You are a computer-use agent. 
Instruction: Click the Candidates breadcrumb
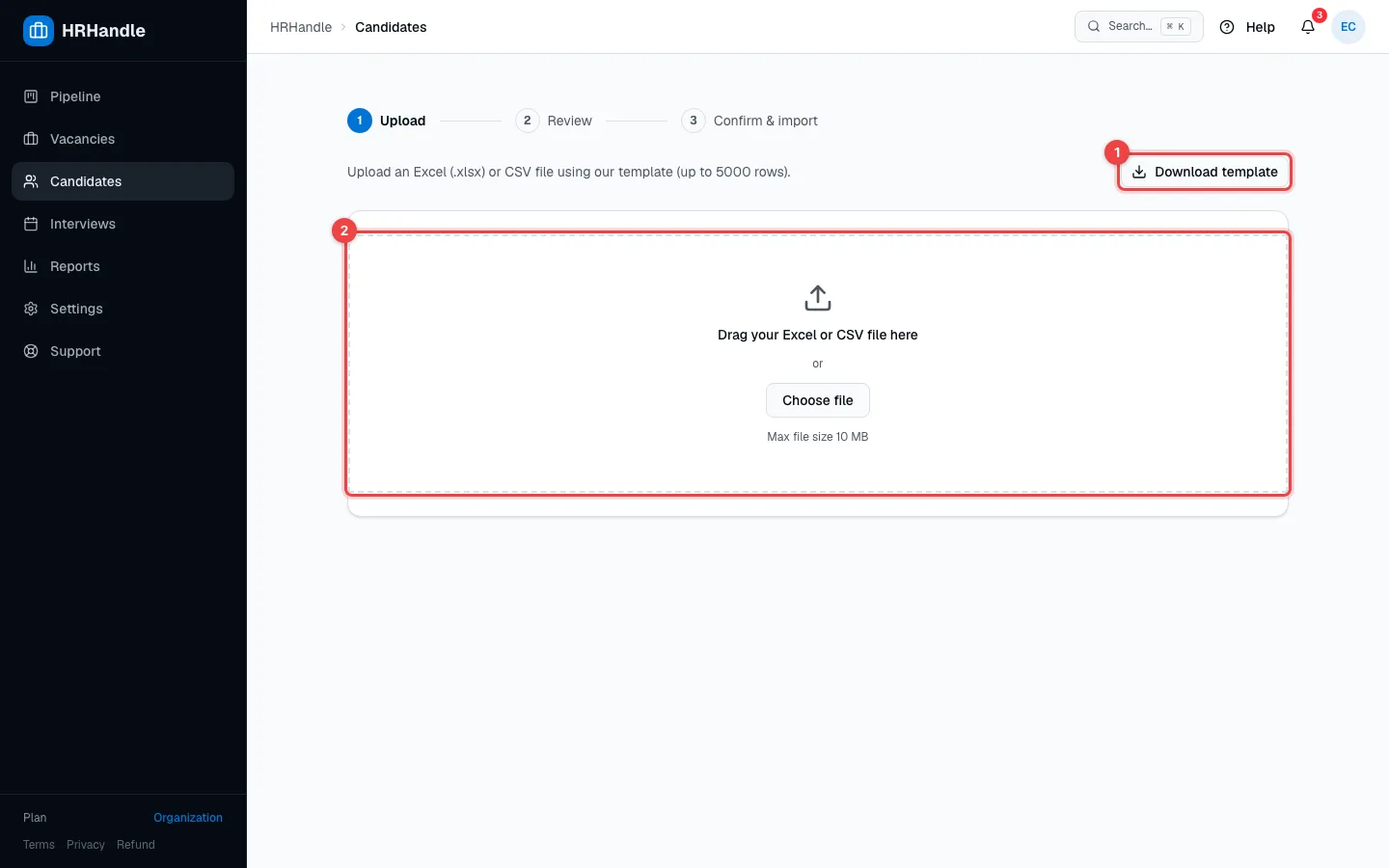(x=391, y=27)
